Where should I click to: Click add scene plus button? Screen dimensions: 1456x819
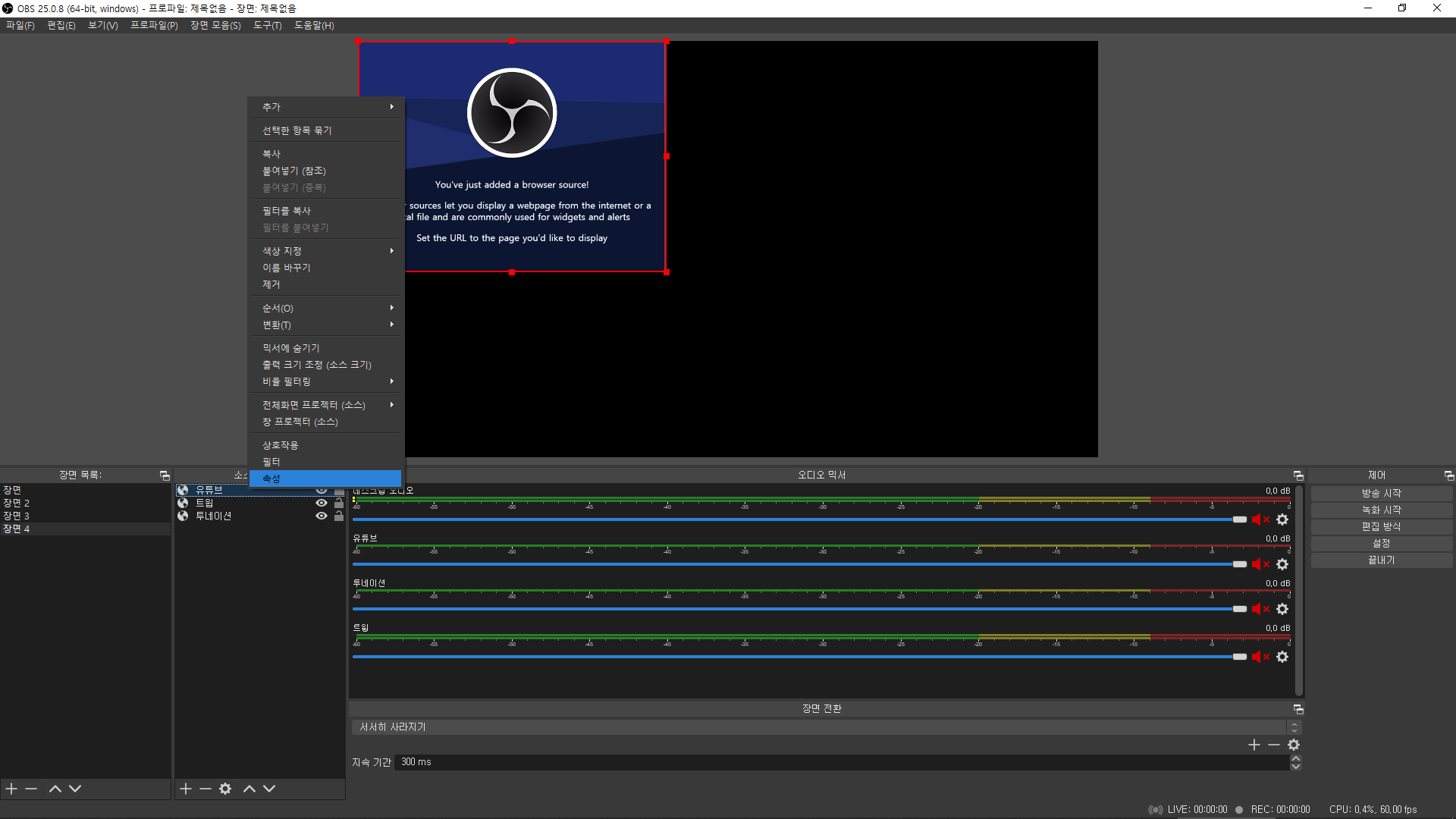click(11, 789)
